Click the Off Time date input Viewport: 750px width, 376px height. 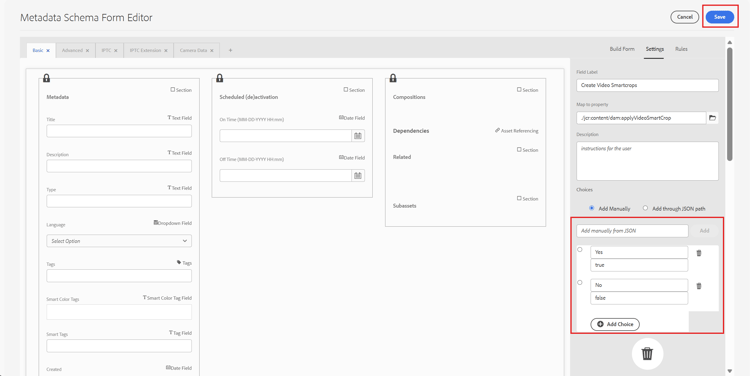286,176
